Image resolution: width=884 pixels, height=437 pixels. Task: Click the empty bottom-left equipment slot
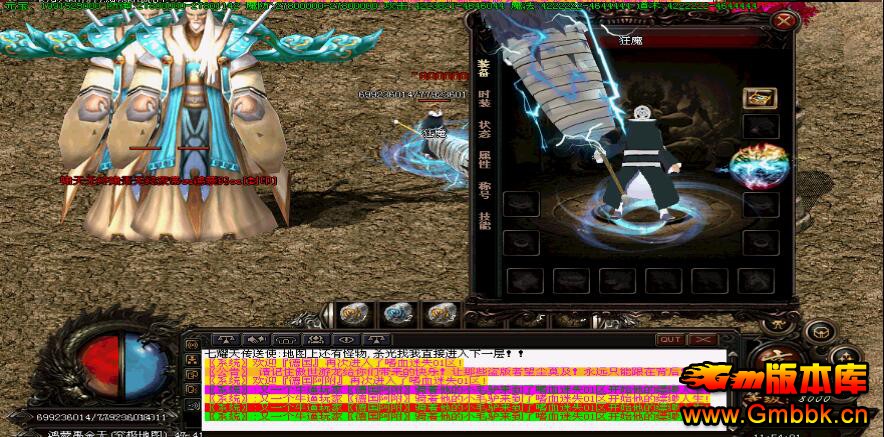click(521, 279)
